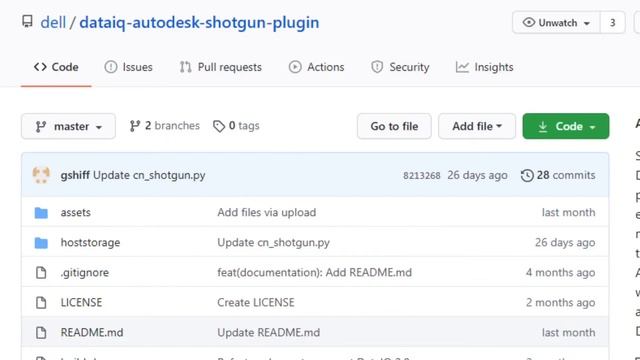This screenshot has height=360, width=640.
Task: Click the Pull requests merge icon
Action: point(186,67)
